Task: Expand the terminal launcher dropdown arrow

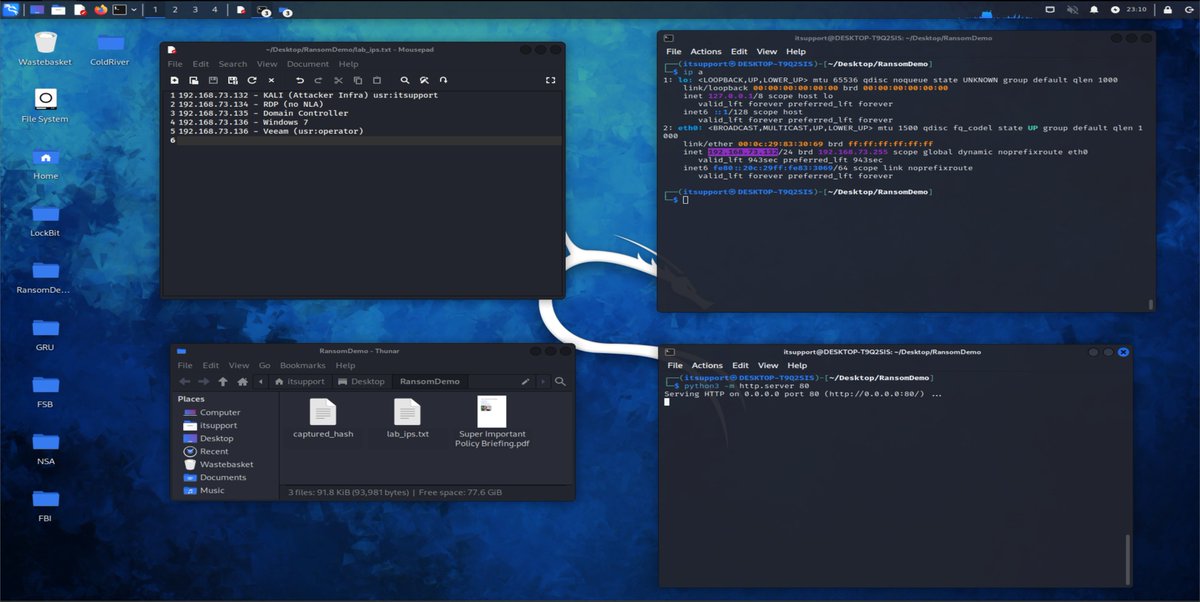Action: [x=133, y=10]
